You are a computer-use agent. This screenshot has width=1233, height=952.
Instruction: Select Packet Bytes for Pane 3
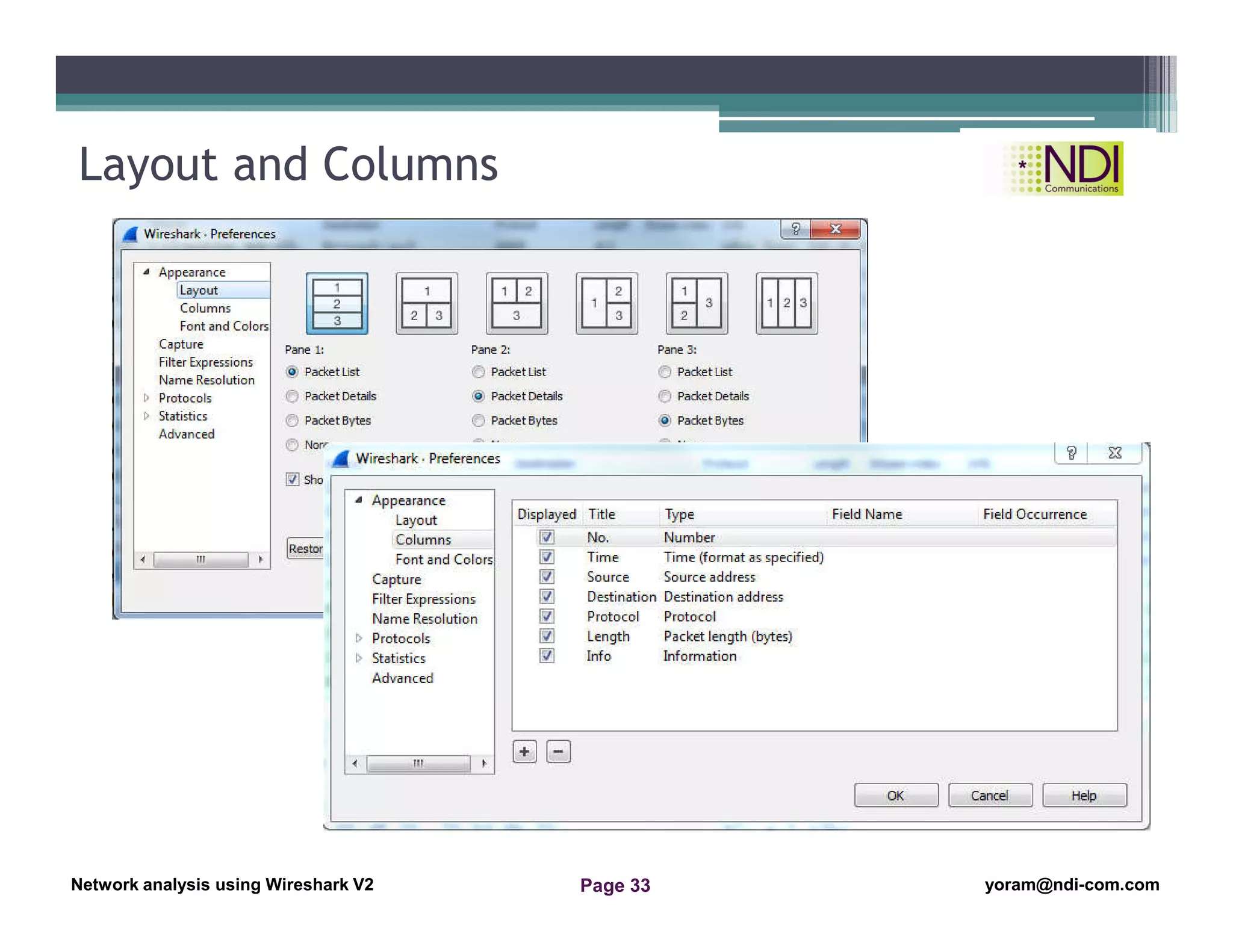click(665, 421)
